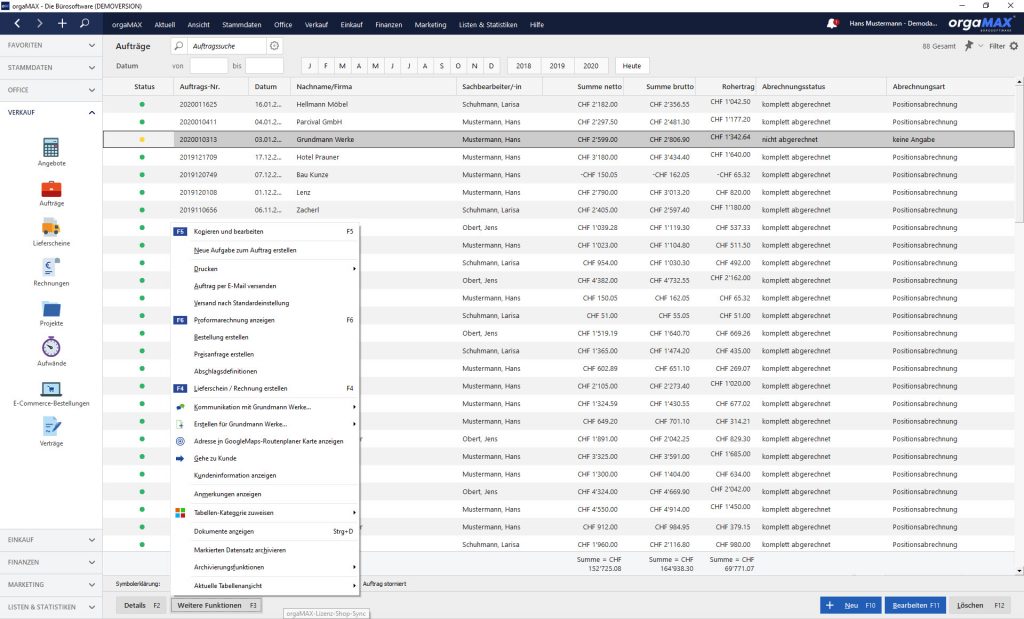Filter by year 2019

(x=557, y=66)
